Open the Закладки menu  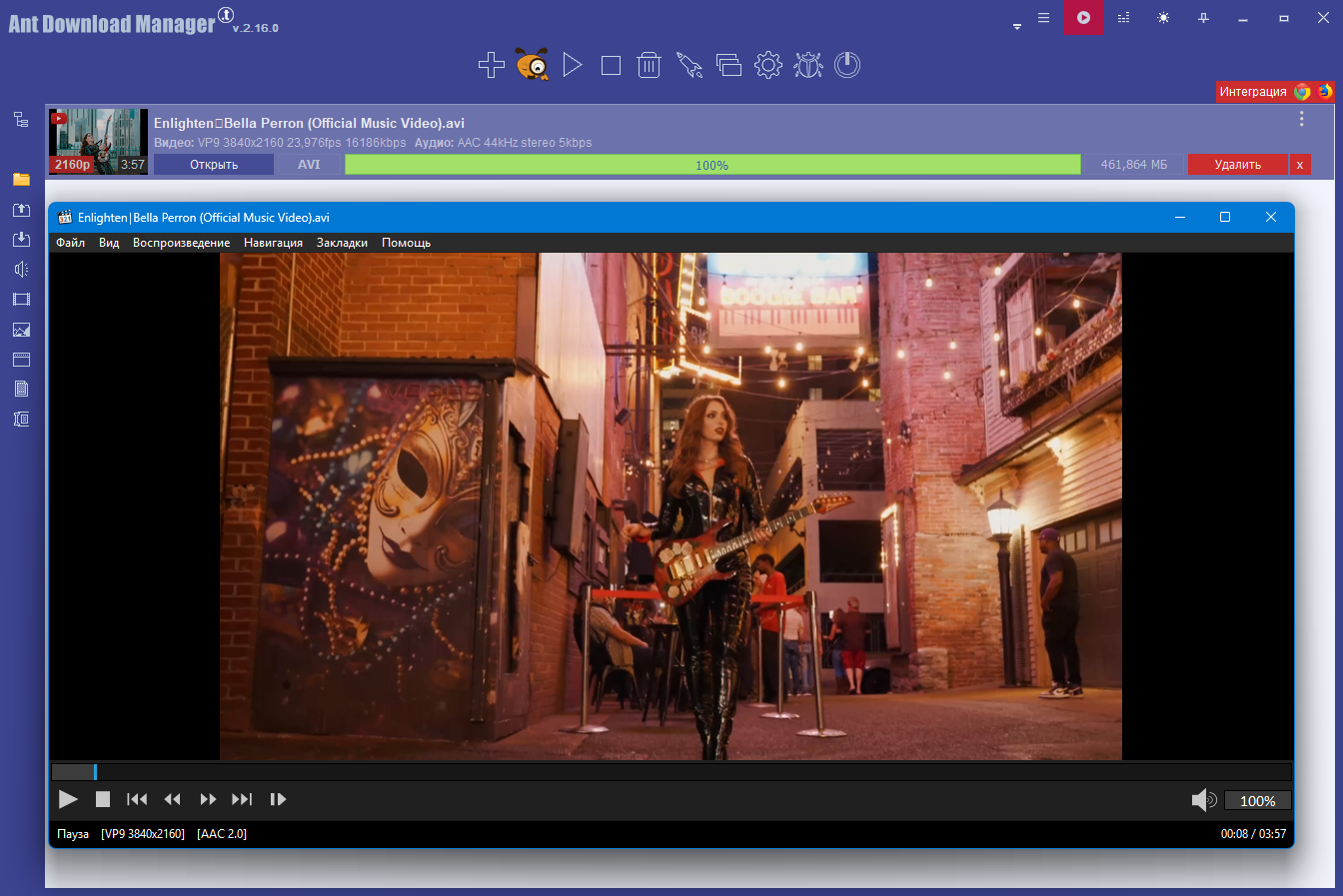click(342, 243)
